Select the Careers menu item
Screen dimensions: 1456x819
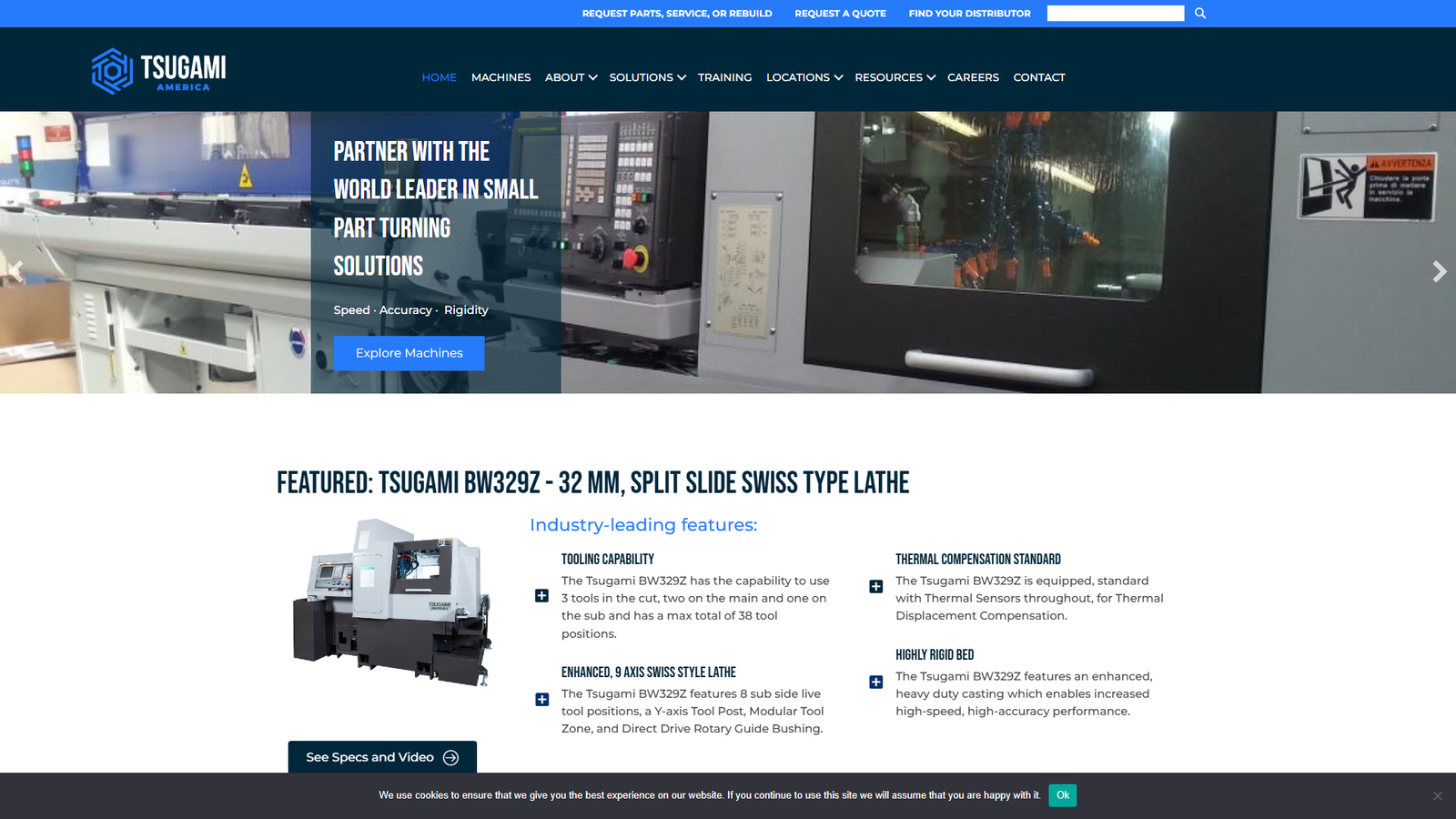973,77
